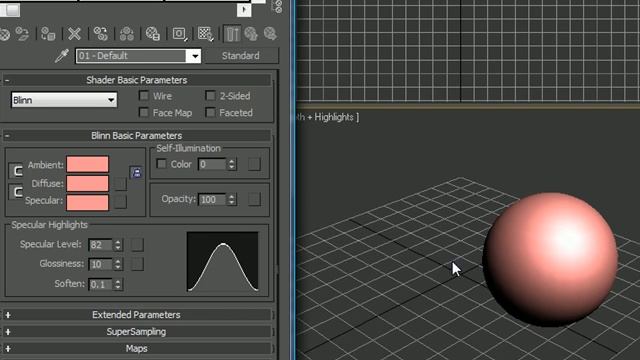
Task: Click the Opacity map button square
Action: click(254, 200)
